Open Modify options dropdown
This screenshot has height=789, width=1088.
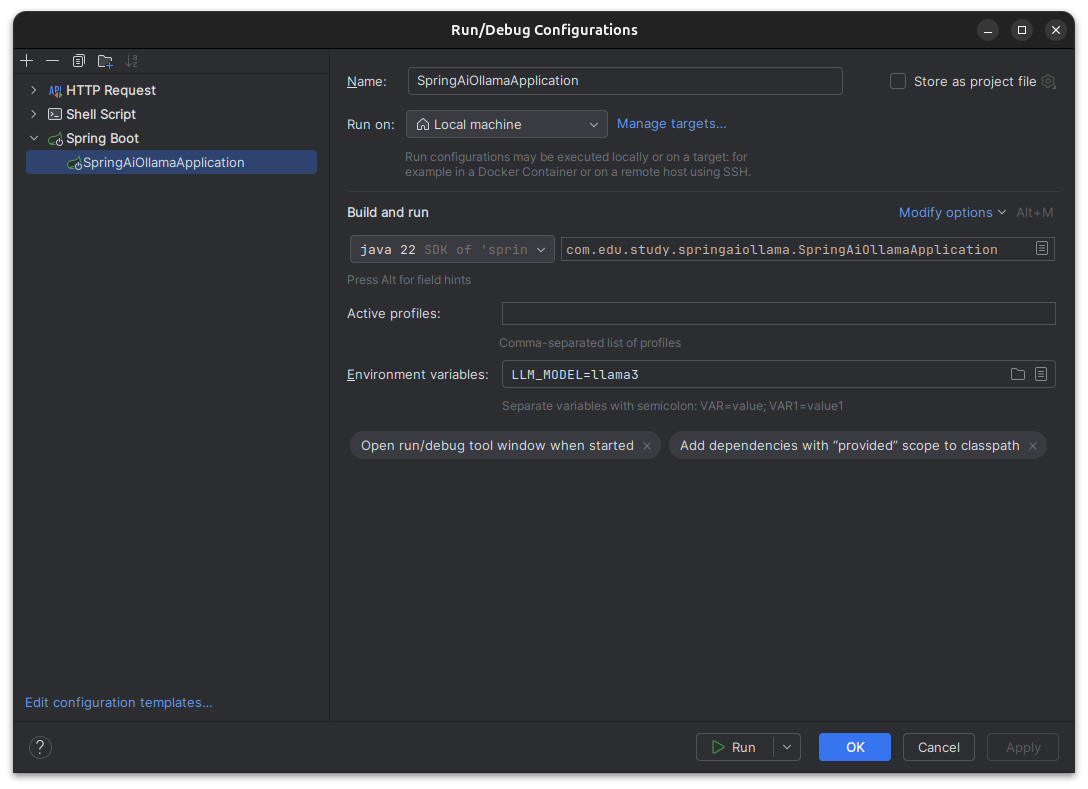click(x=952, y=212)
